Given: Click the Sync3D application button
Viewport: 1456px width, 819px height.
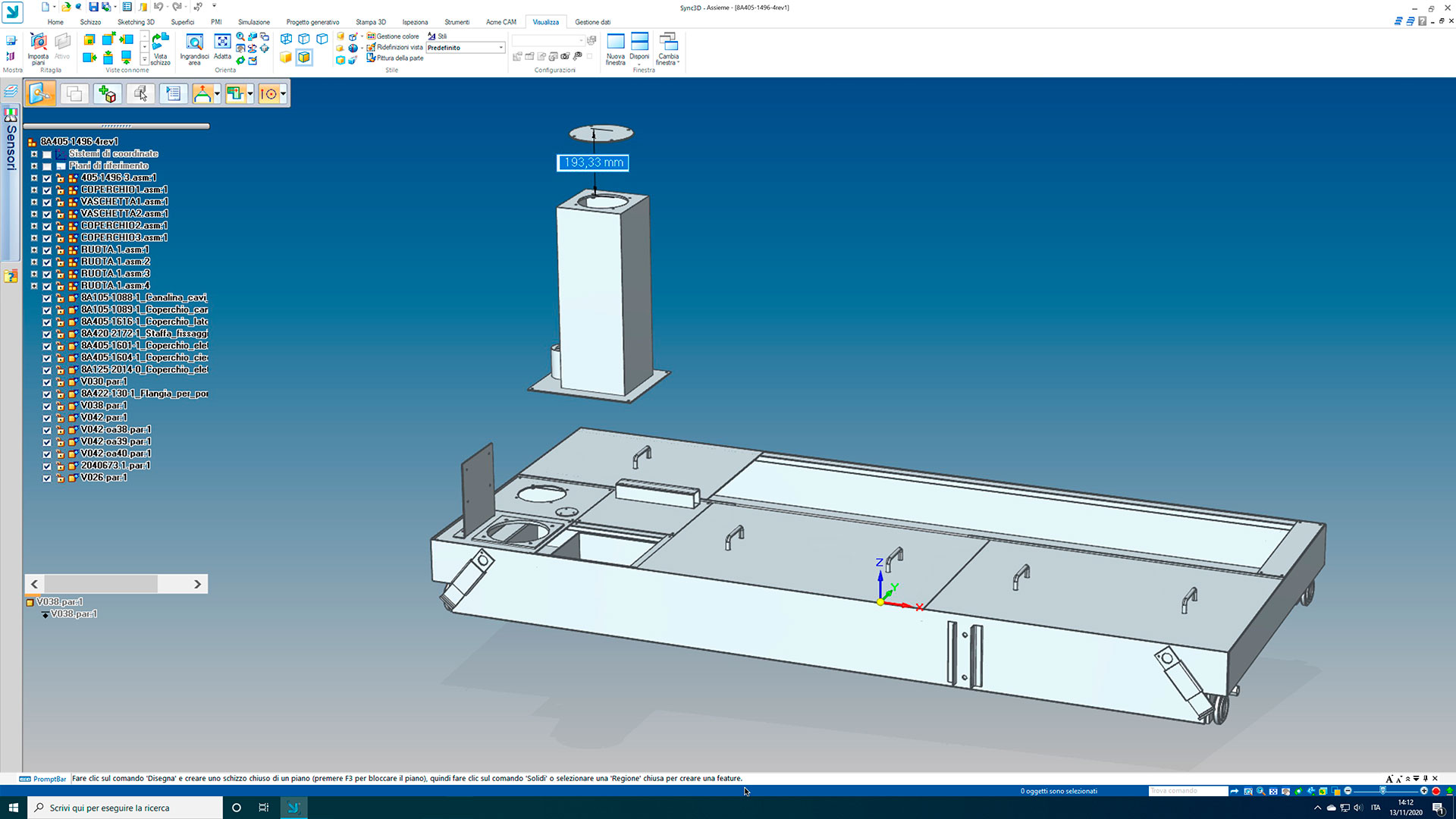Looking at the screenshot, I should [13, 12].
